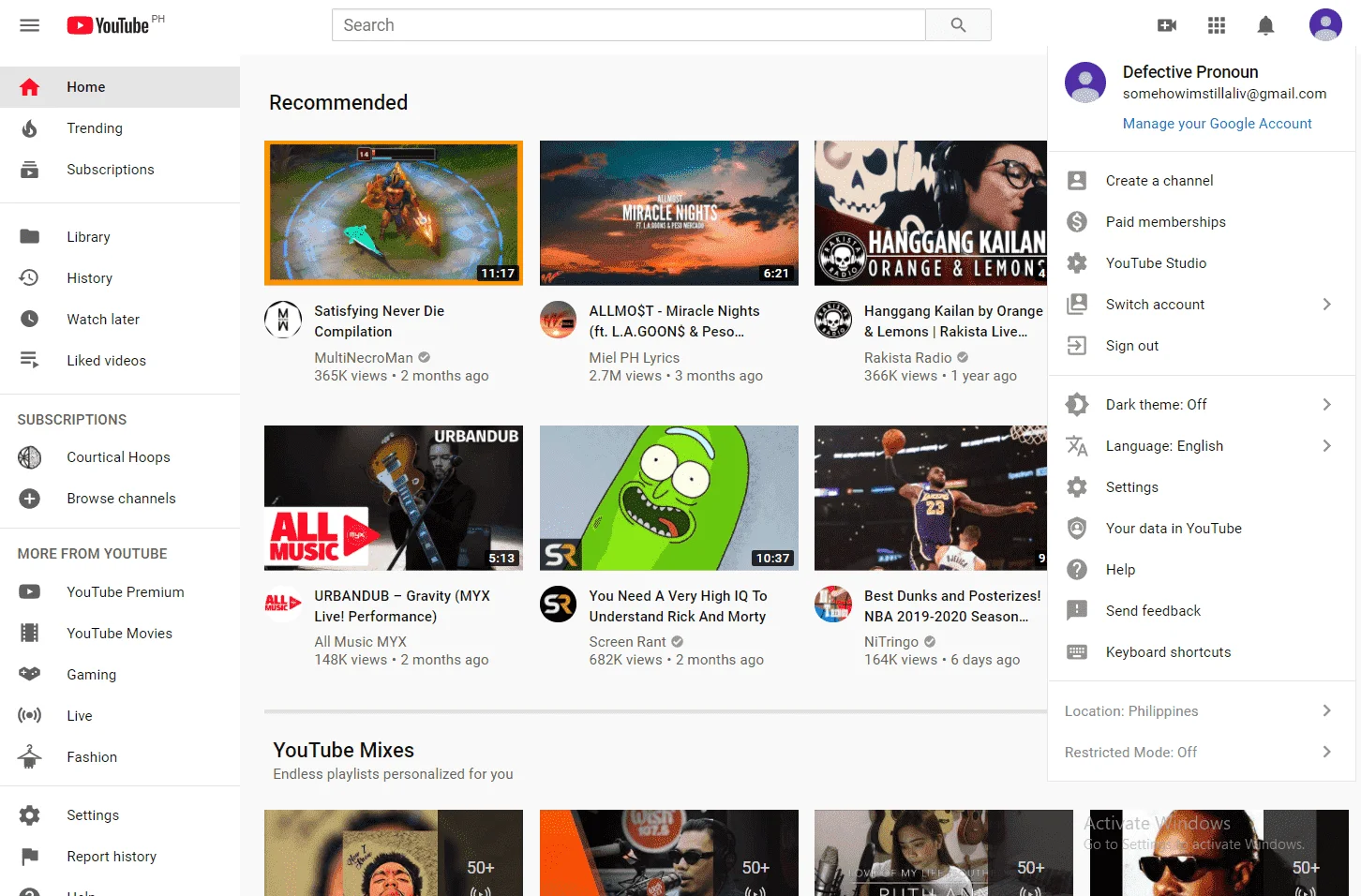The image size is (1361, 896).
Task: Open the hamburger guide menu
Action: point(30,25)
